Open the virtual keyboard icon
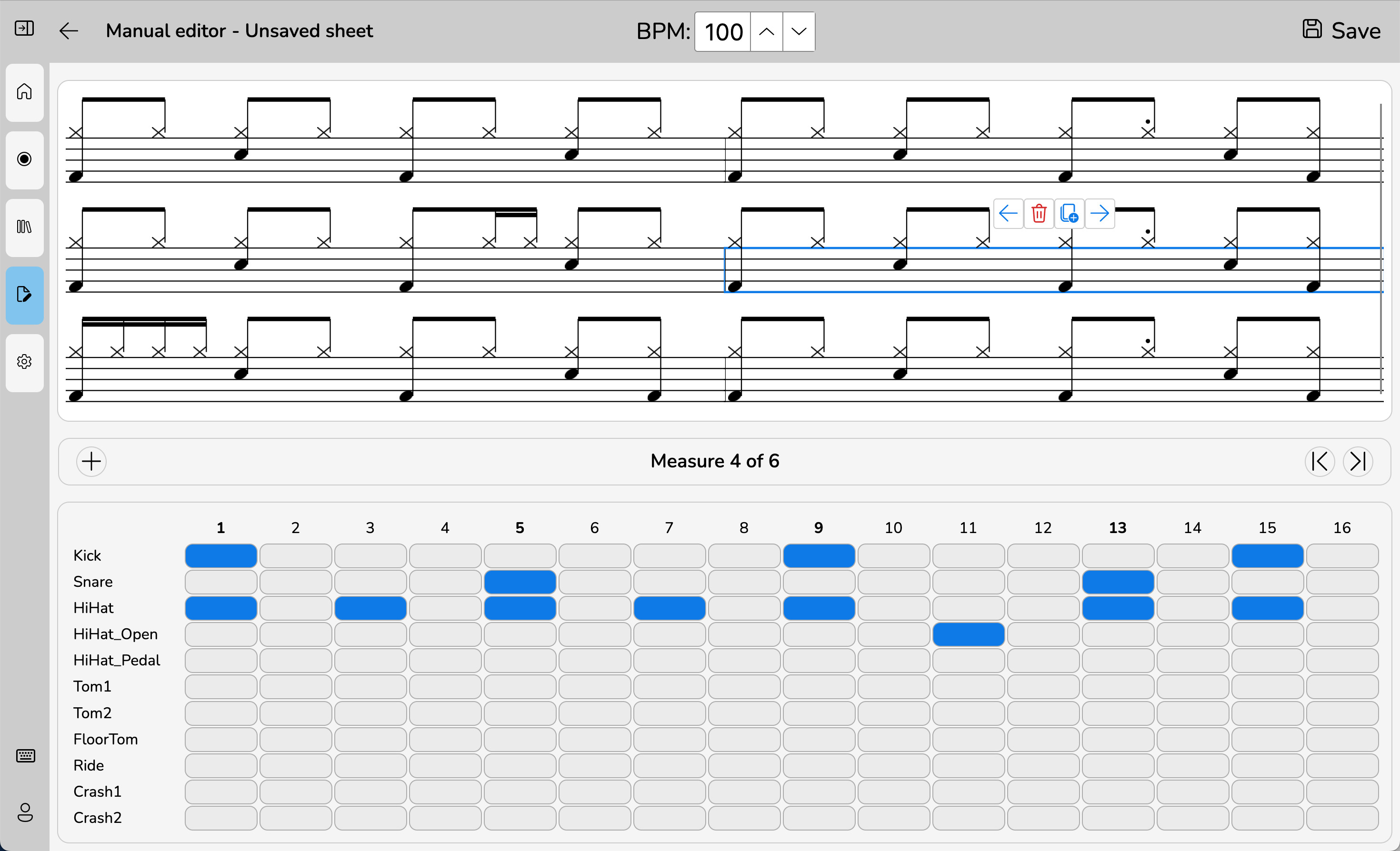1400x851 pixels. (24, 756)
